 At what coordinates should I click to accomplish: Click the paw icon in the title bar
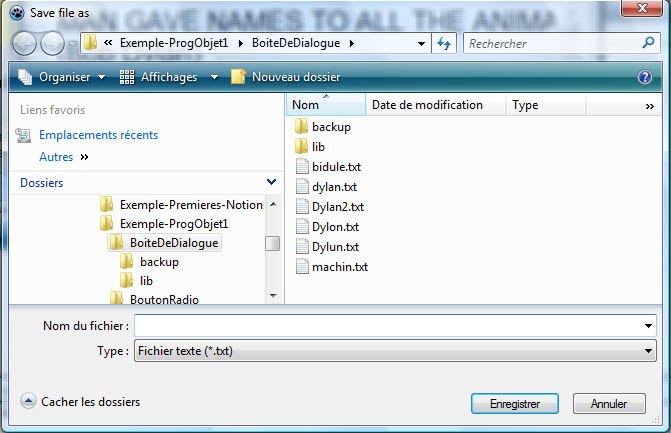coord(17,13)
